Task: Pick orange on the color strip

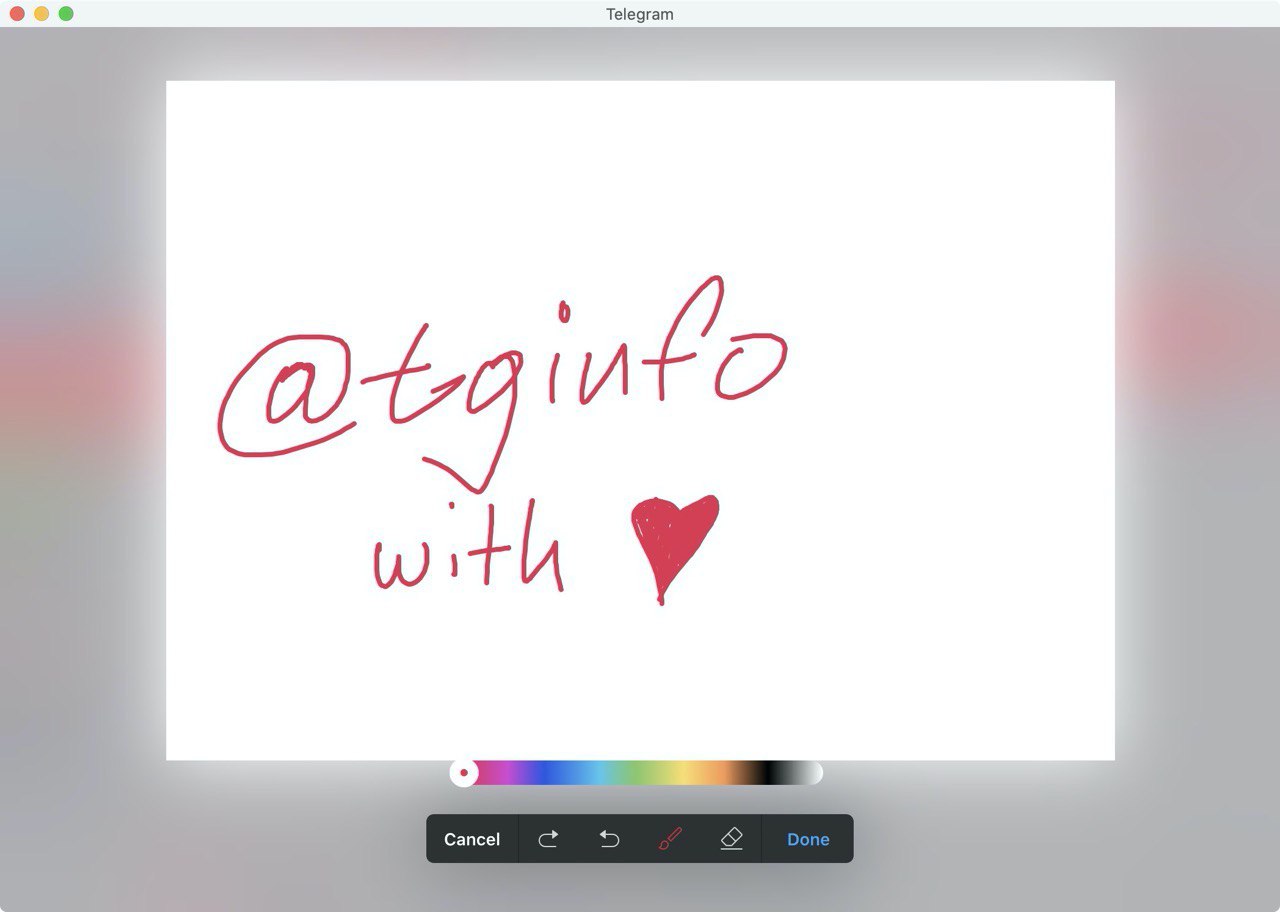Action: tap(722, 772)
